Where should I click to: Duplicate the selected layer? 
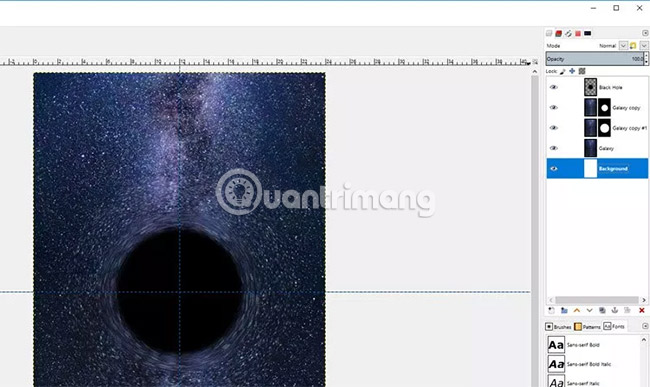tap(602, 310)
